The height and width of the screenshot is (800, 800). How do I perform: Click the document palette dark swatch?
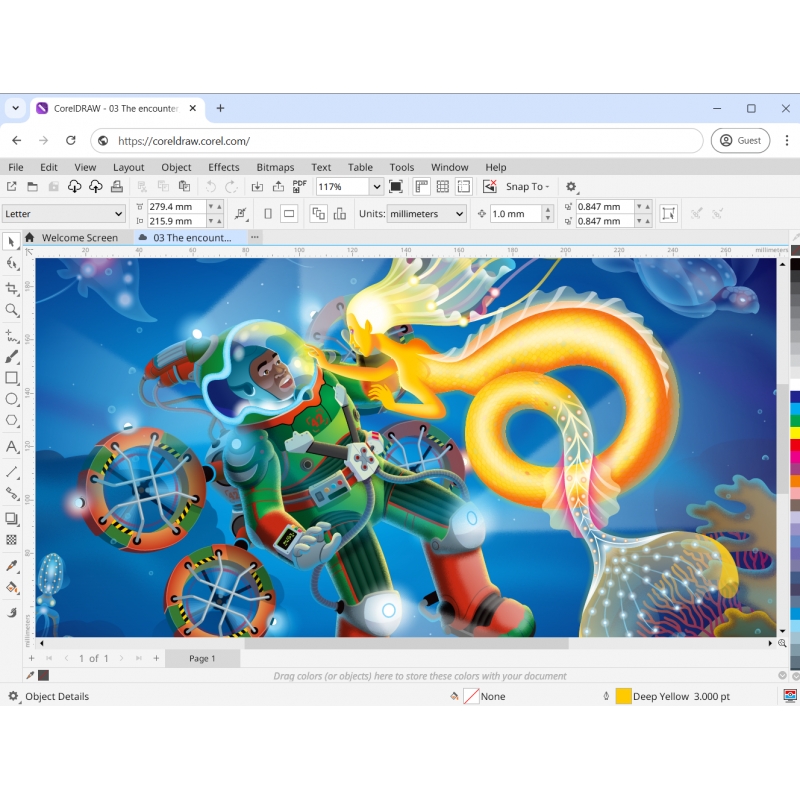(x=44, y=676)
